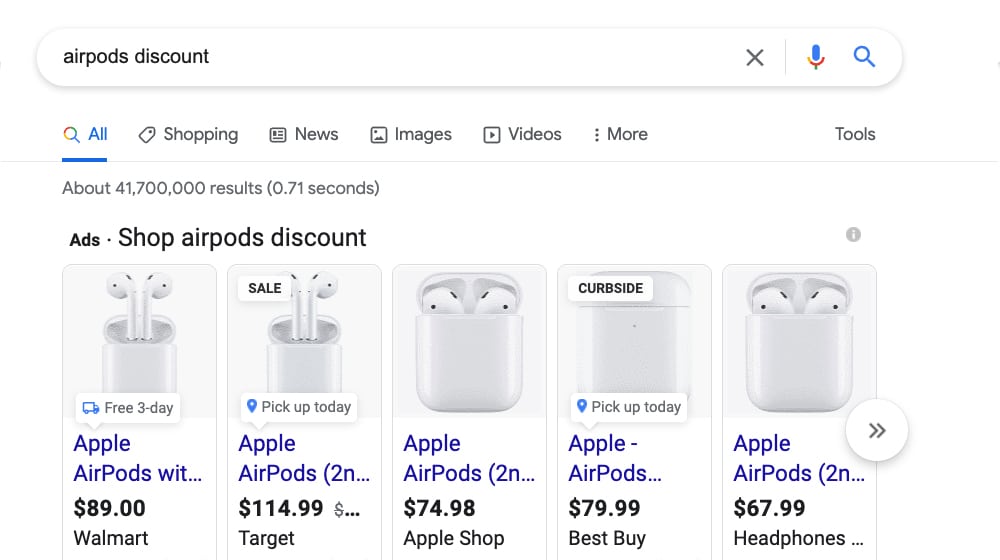
Task: Click the CURBSIDE badge on Best Buy listing
Action: click(x=611, y=288)
